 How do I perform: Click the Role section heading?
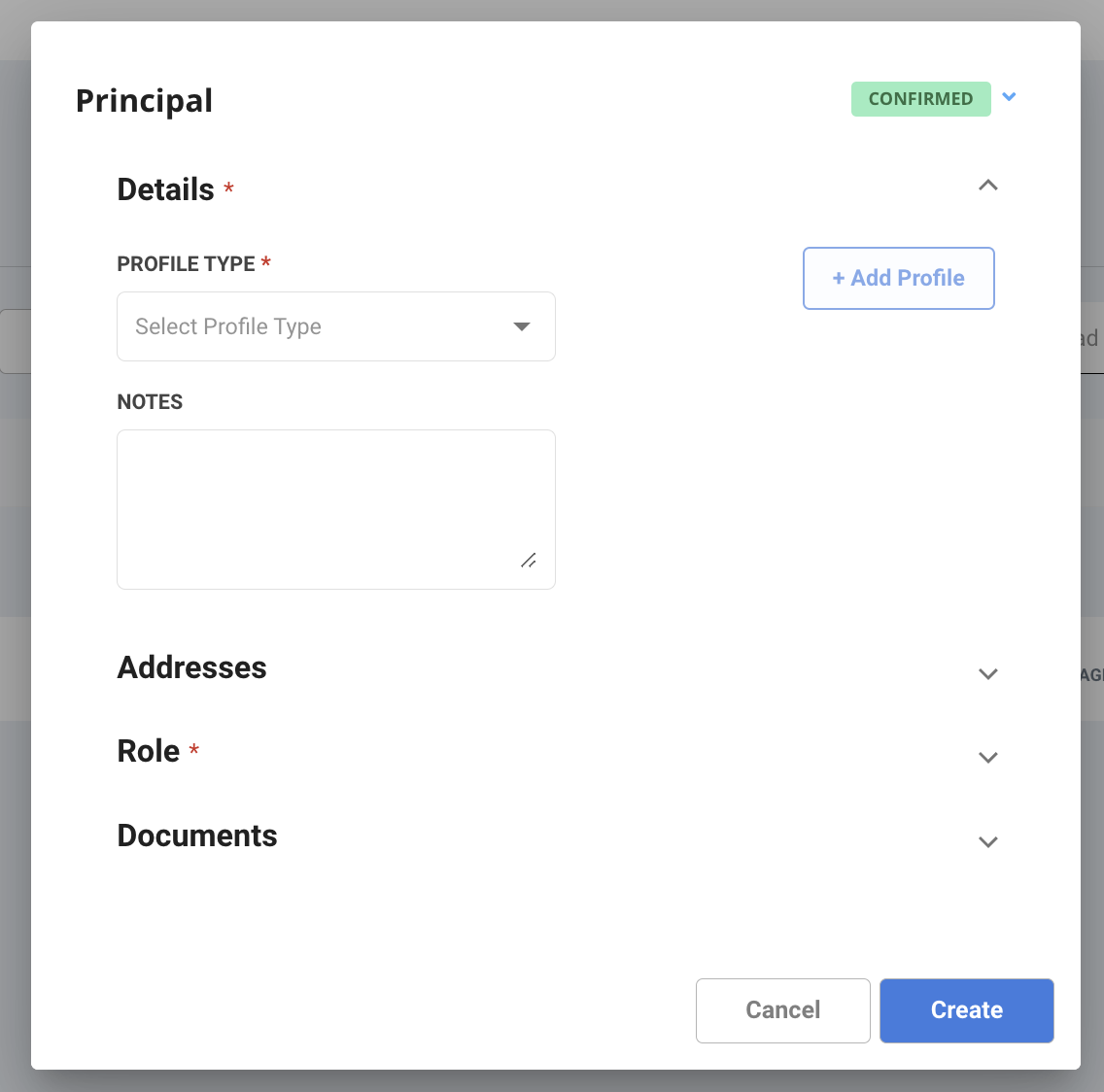[148, 751]
